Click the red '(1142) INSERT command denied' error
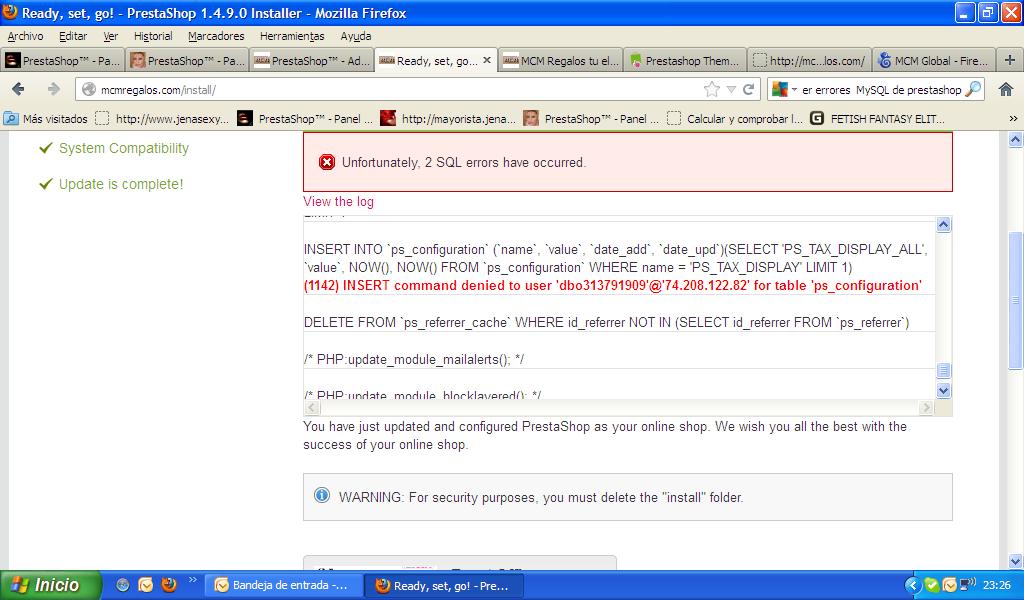Viewport: 1024px width, 600px height. pyautogui.click(x=613, y=285)
